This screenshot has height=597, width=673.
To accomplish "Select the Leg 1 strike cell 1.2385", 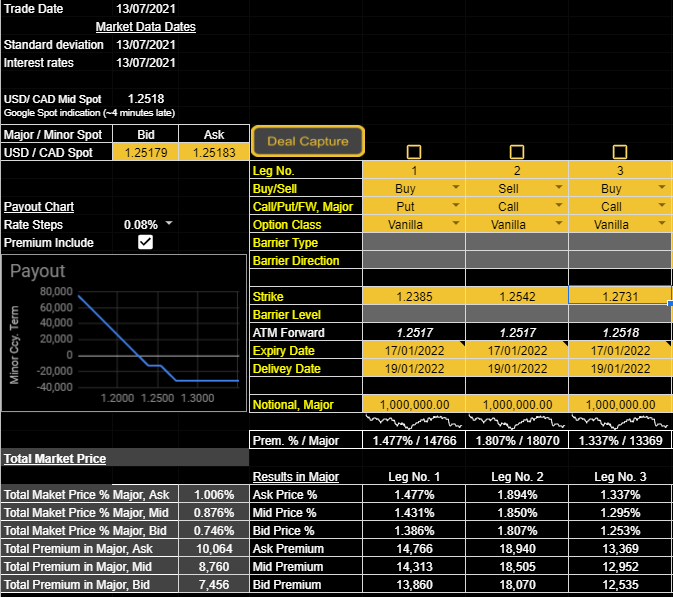I will tap(413, 296).
